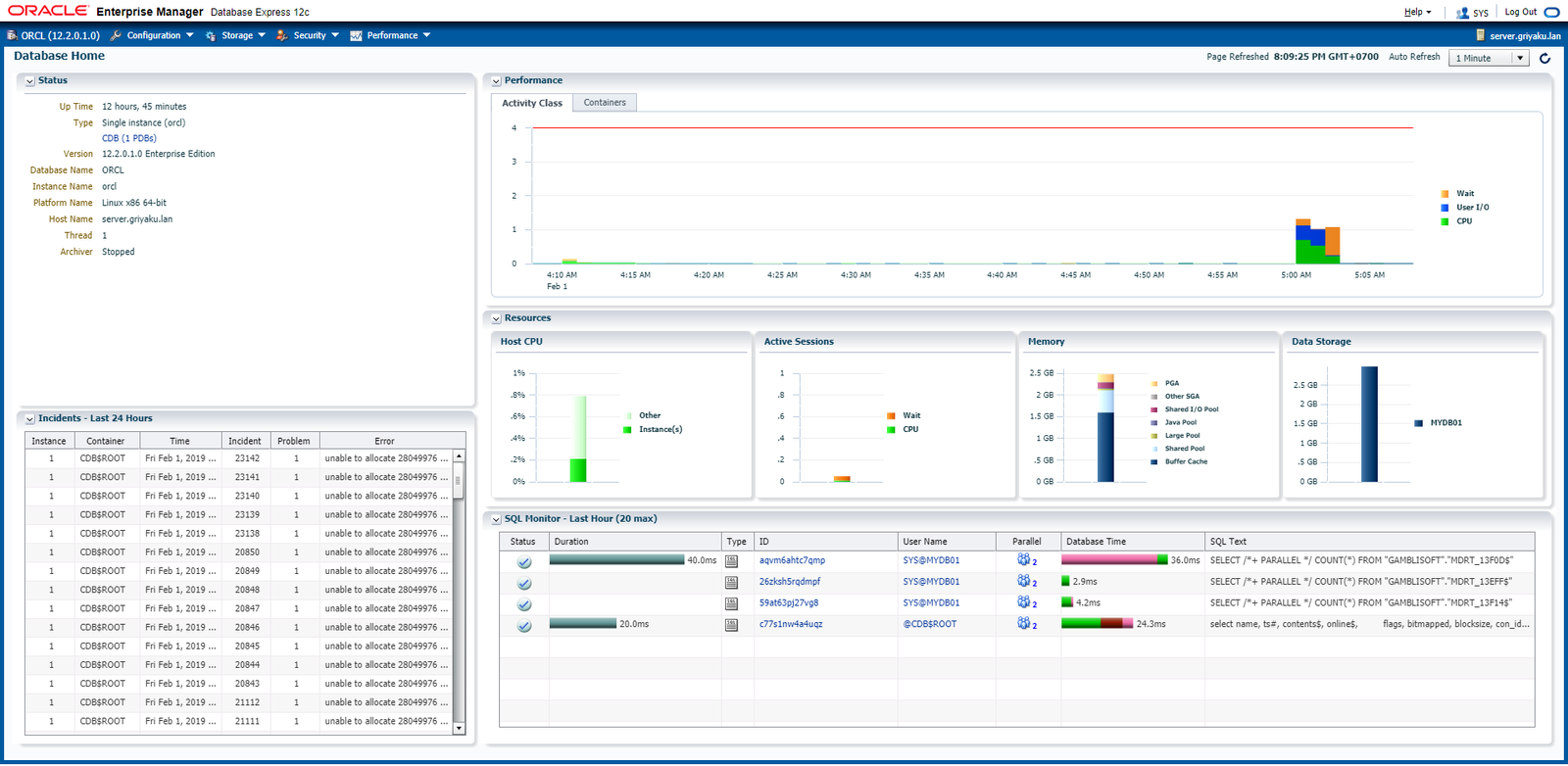This screenshot has height=766, width=1568.
Task: Open the Storage menu
Action: click(x=243, y=35)
